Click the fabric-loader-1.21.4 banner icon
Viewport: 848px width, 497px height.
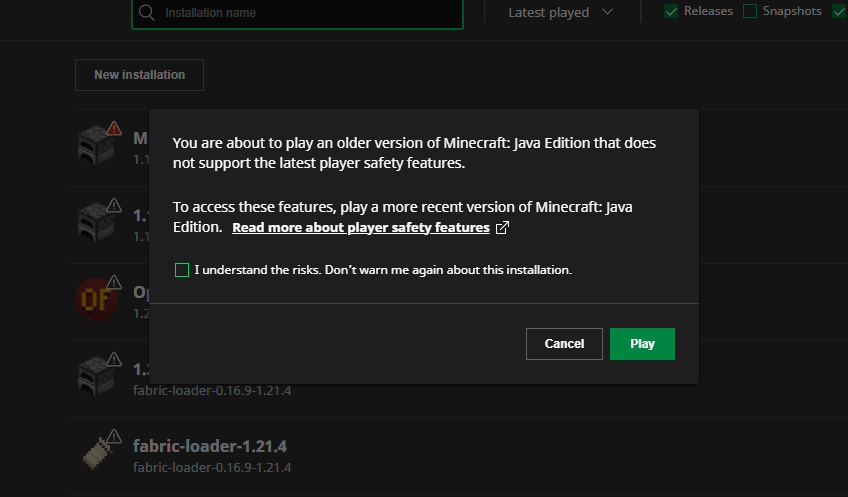(97, 453)
